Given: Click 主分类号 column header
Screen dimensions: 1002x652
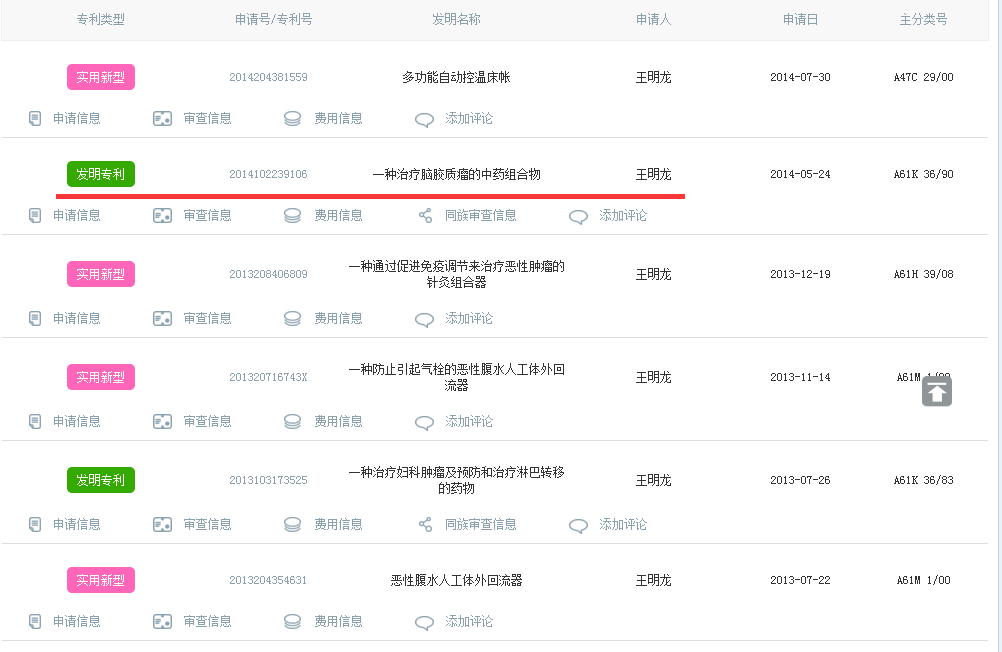Looking at the screenshot, I should pos(923,20).
